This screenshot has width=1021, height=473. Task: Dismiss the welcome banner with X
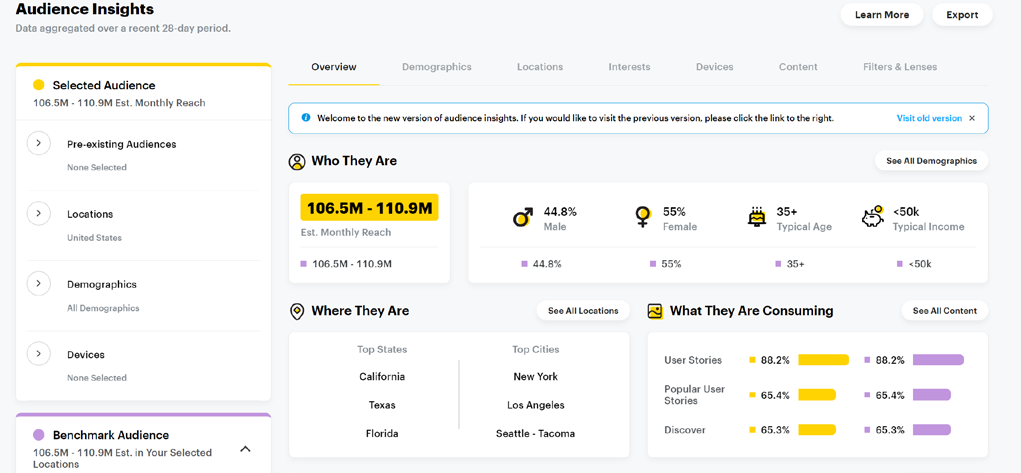click(x=972, y=118)
